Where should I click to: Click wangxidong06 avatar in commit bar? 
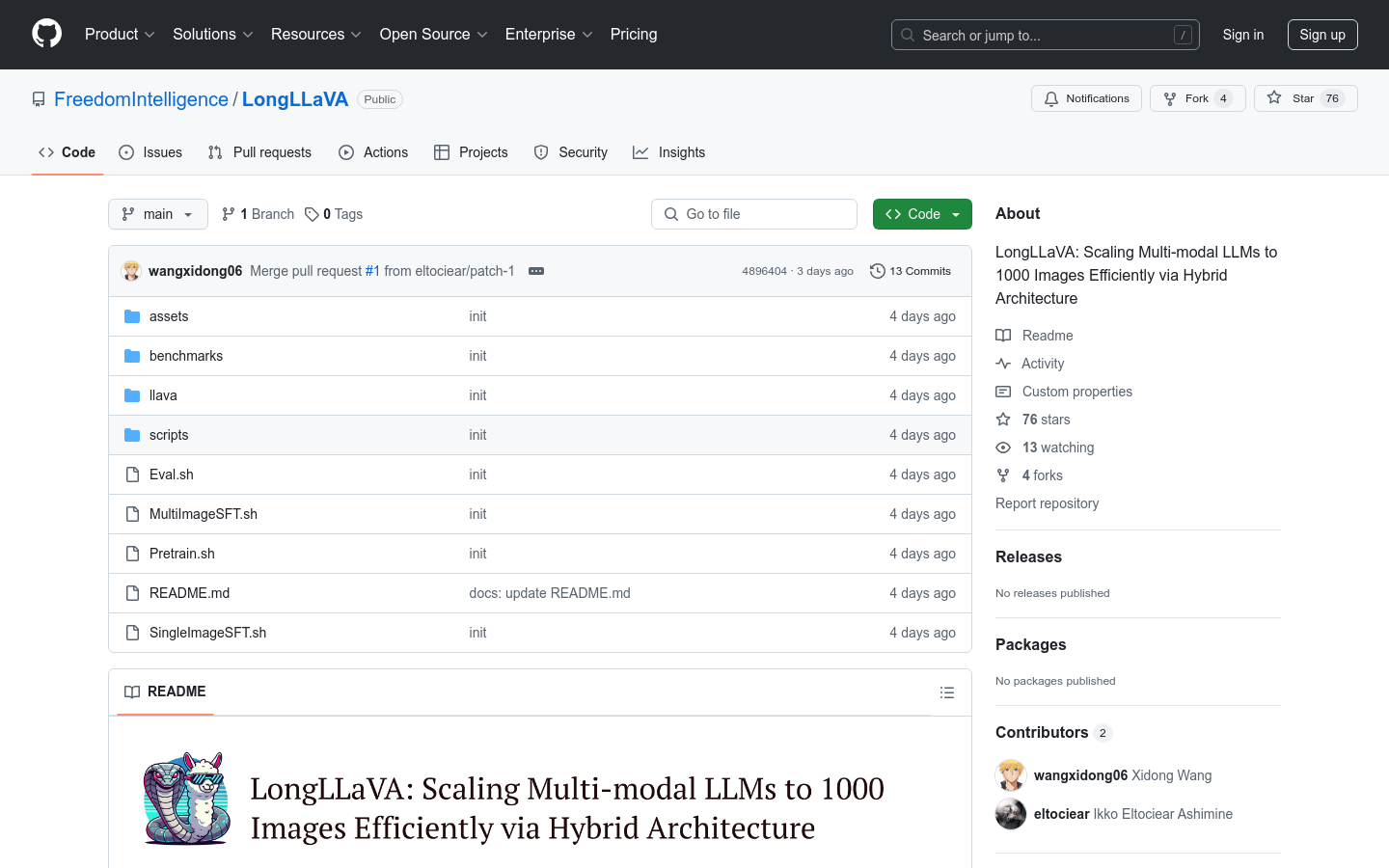[131, 271]
